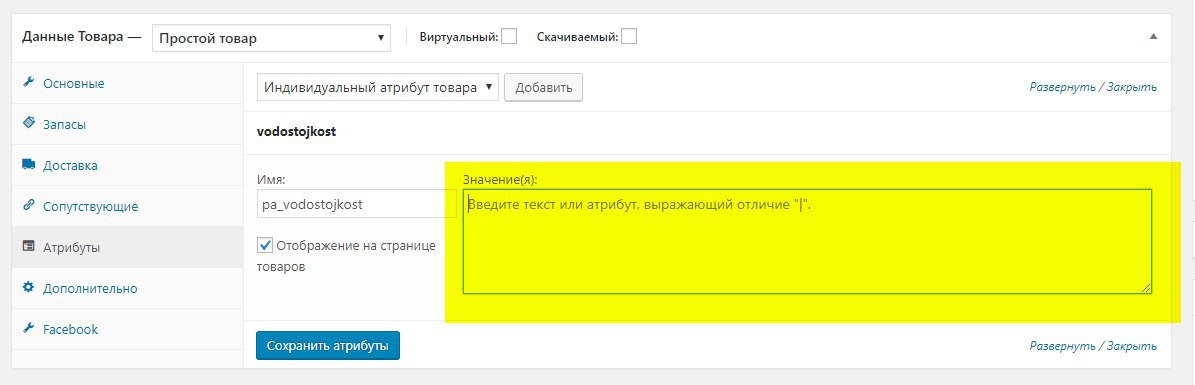The image size is (1195, 385).
Task: Click the Сопутствующие link icon
Action: click(29, 206)
